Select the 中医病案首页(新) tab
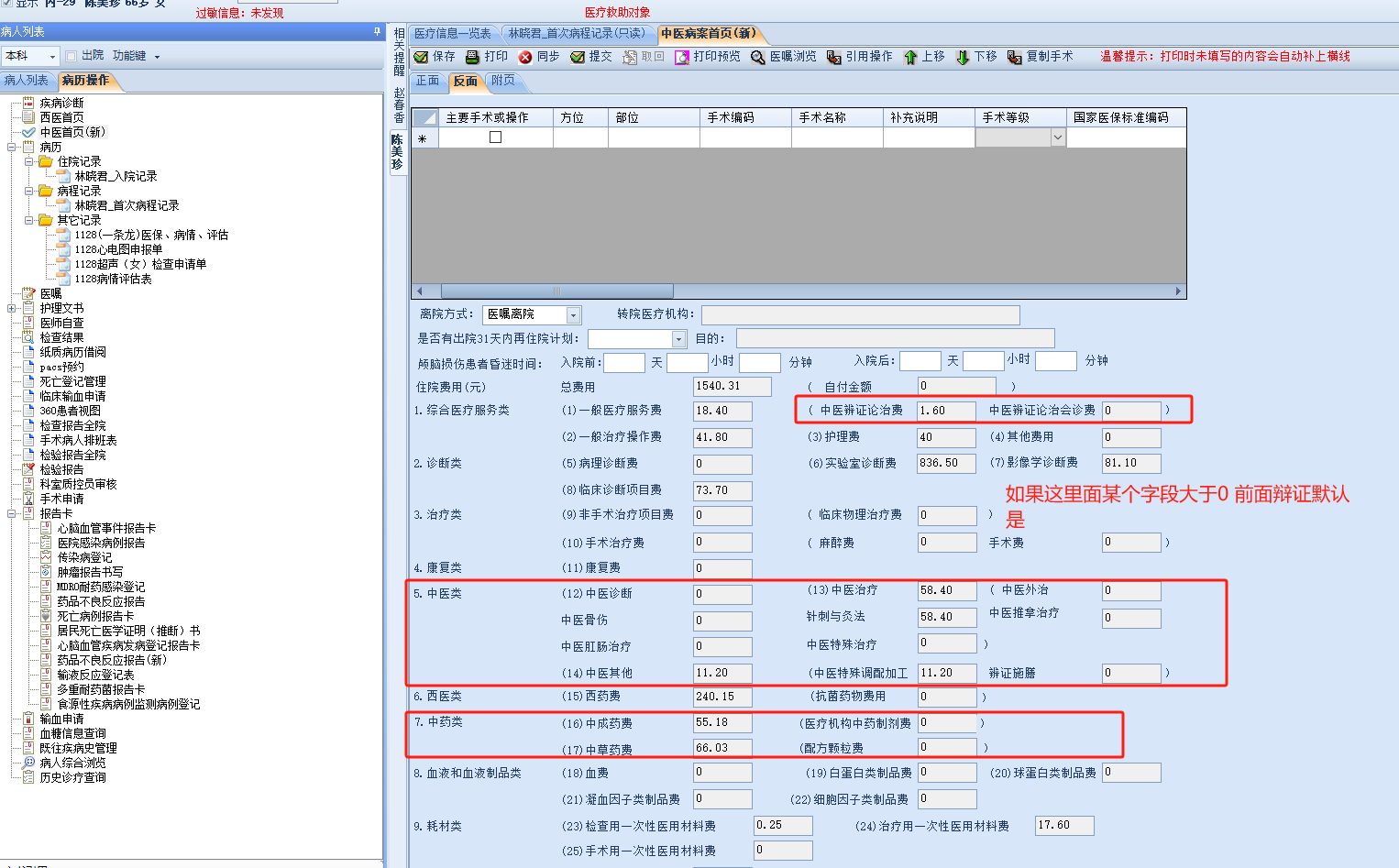 coord(709,34)
